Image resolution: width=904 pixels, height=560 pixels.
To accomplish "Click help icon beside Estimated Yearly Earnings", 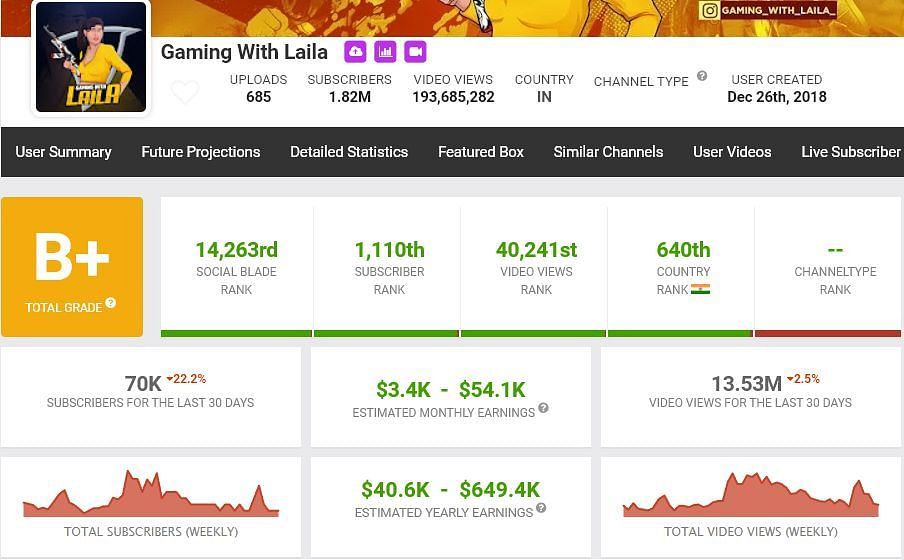I will pyautogui.click(x=541, y=508).
